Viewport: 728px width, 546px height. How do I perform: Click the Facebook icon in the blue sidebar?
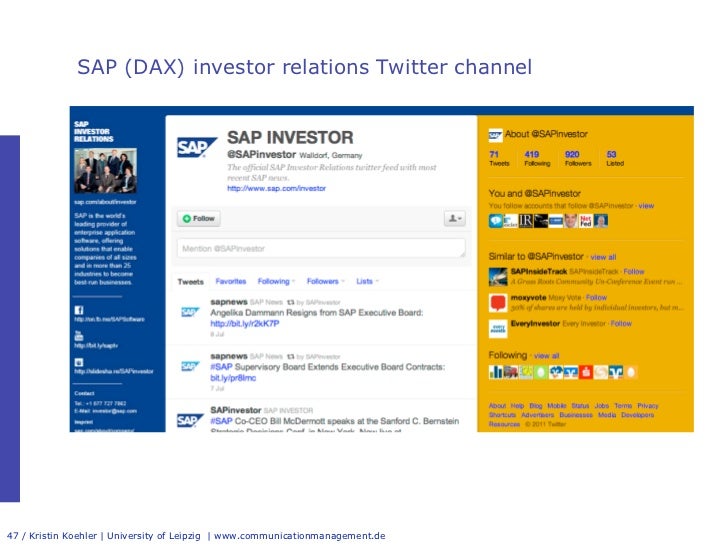[79, 310]
